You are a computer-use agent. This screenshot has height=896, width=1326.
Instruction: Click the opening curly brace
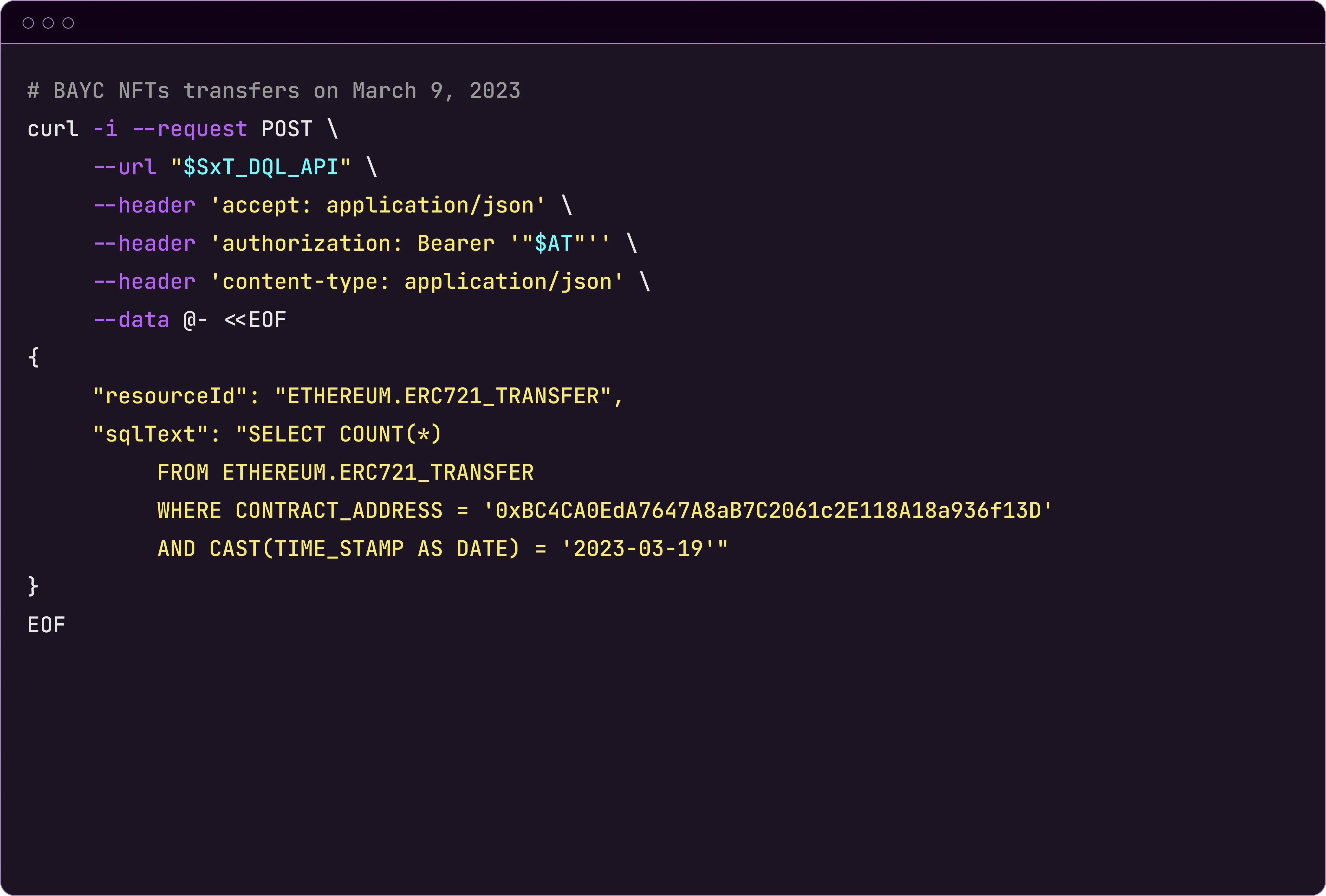(33, 358)
